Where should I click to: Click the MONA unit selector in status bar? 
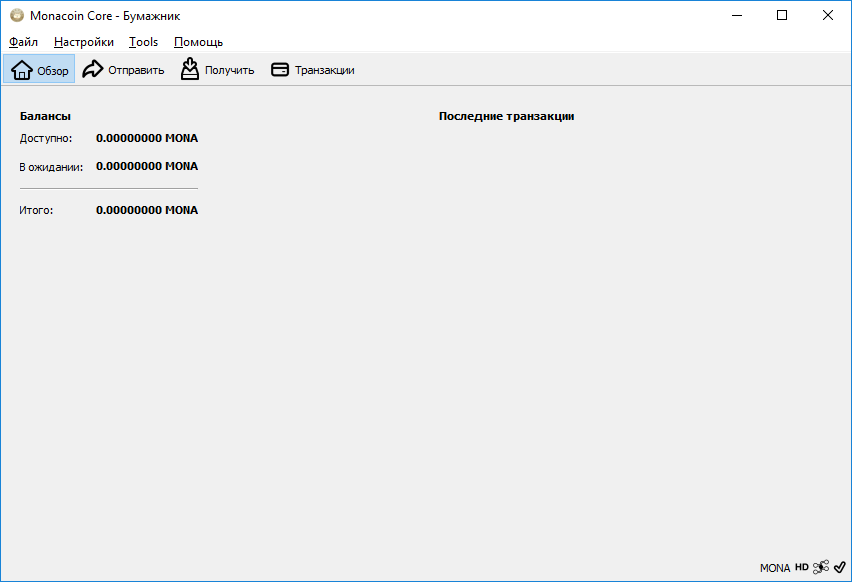coord(775,568)
